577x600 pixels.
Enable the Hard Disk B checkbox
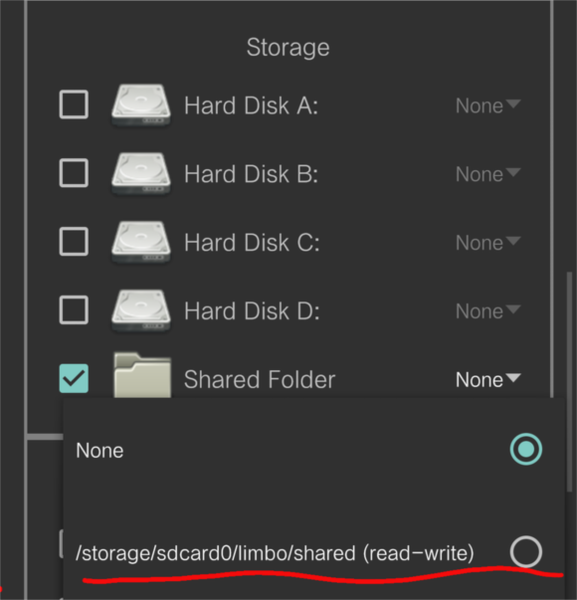point(74,173)
